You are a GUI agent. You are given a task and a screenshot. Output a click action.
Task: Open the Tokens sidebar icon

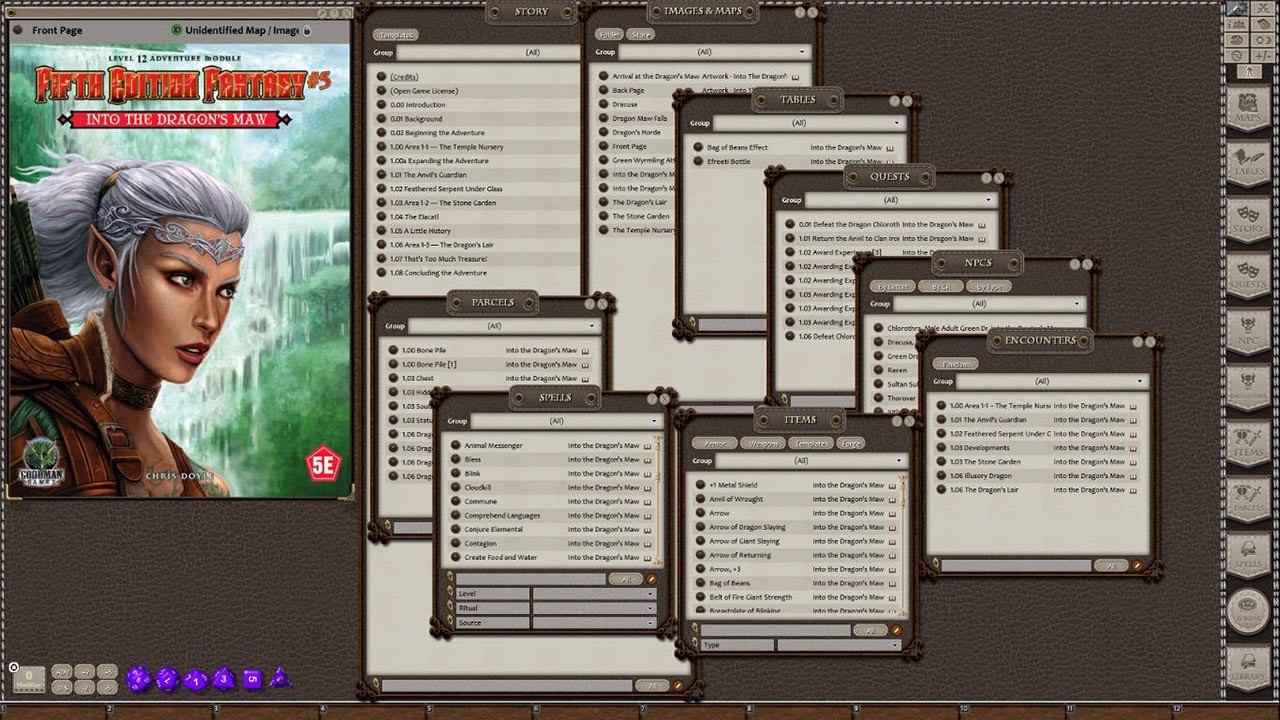coord(1249,611)
